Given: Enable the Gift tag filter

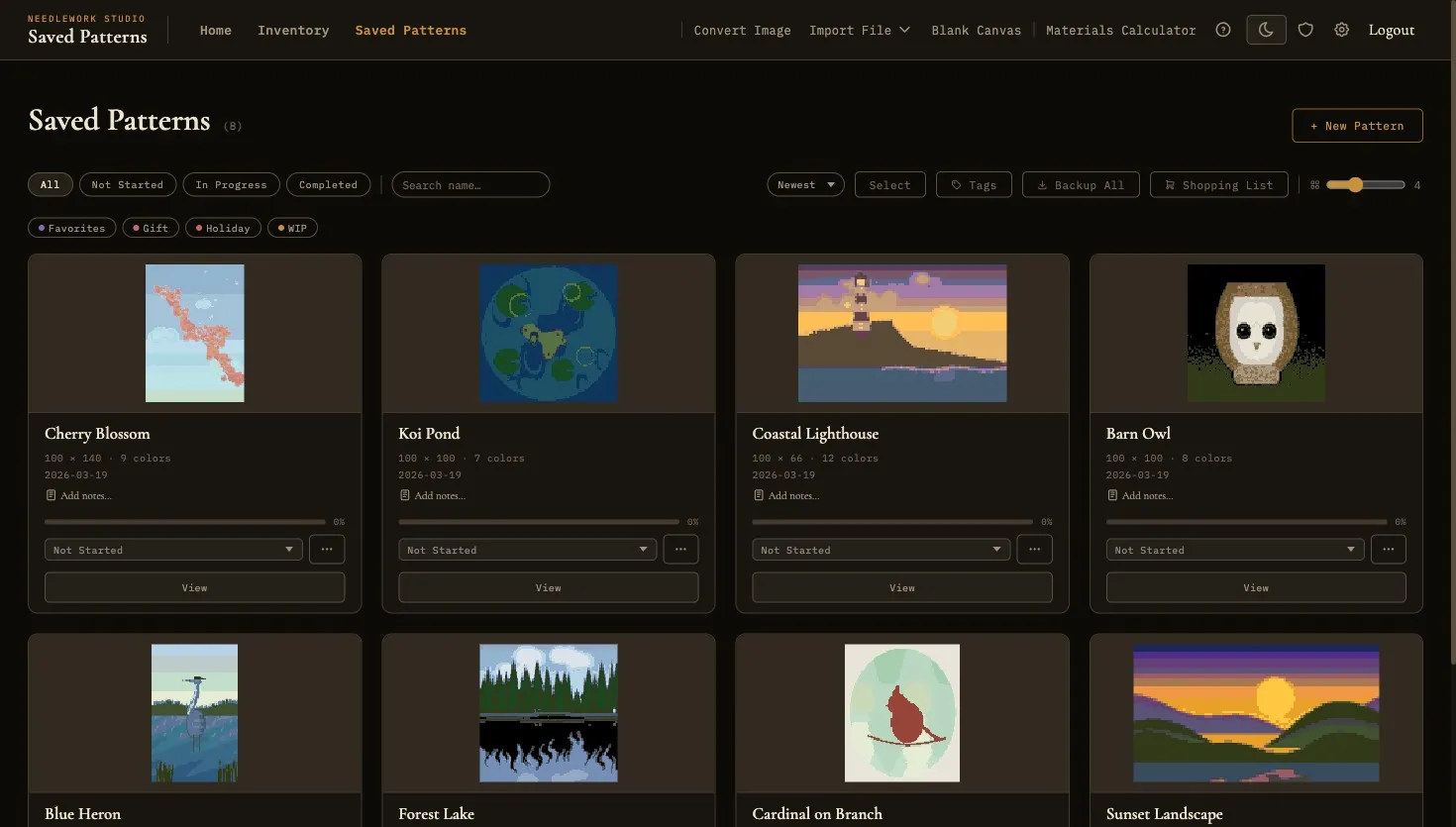Looking at the screenshot, I should [x=151, y=227].
